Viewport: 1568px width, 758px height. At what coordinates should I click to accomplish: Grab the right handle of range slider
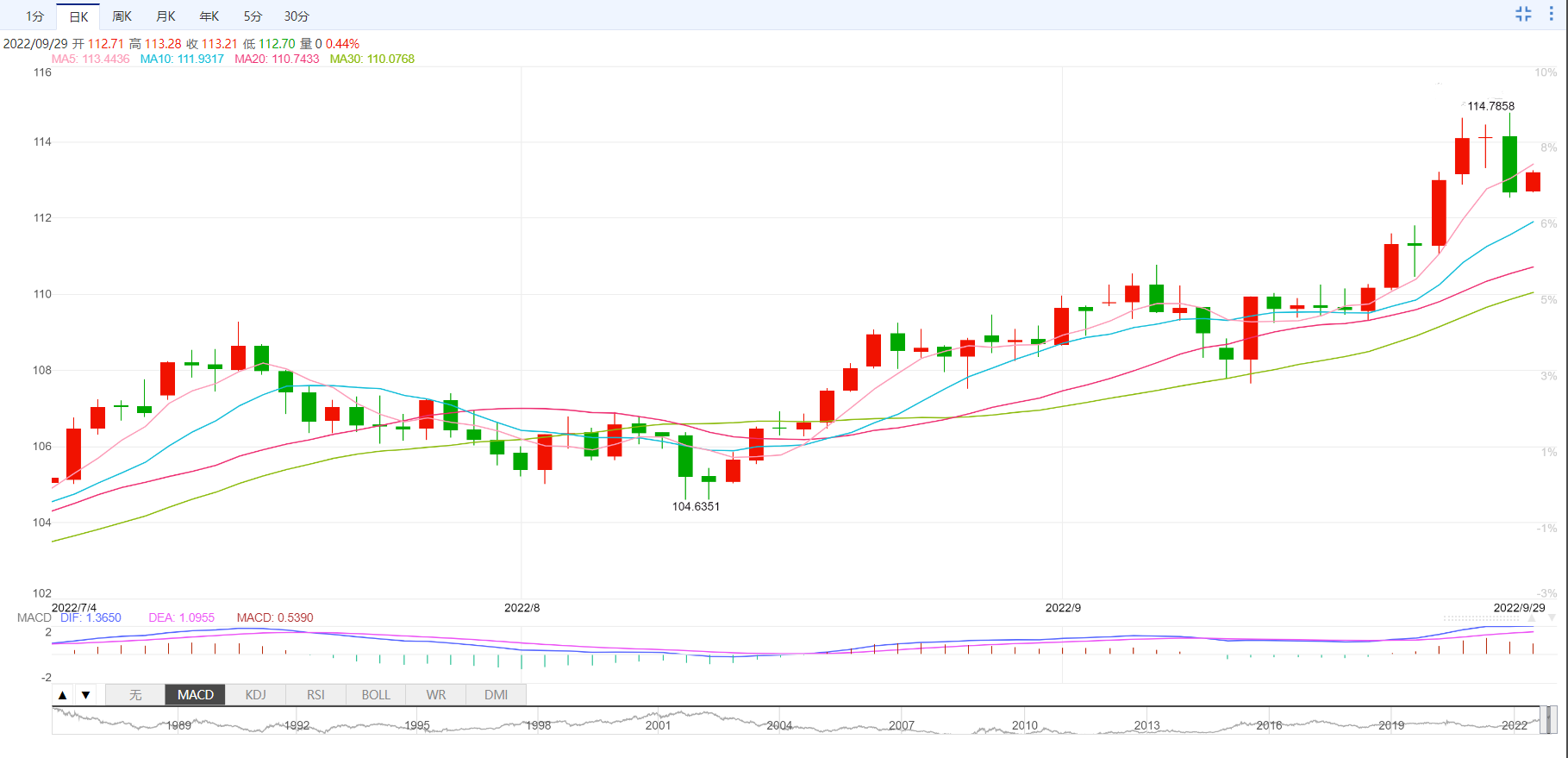coord(1554,719)
